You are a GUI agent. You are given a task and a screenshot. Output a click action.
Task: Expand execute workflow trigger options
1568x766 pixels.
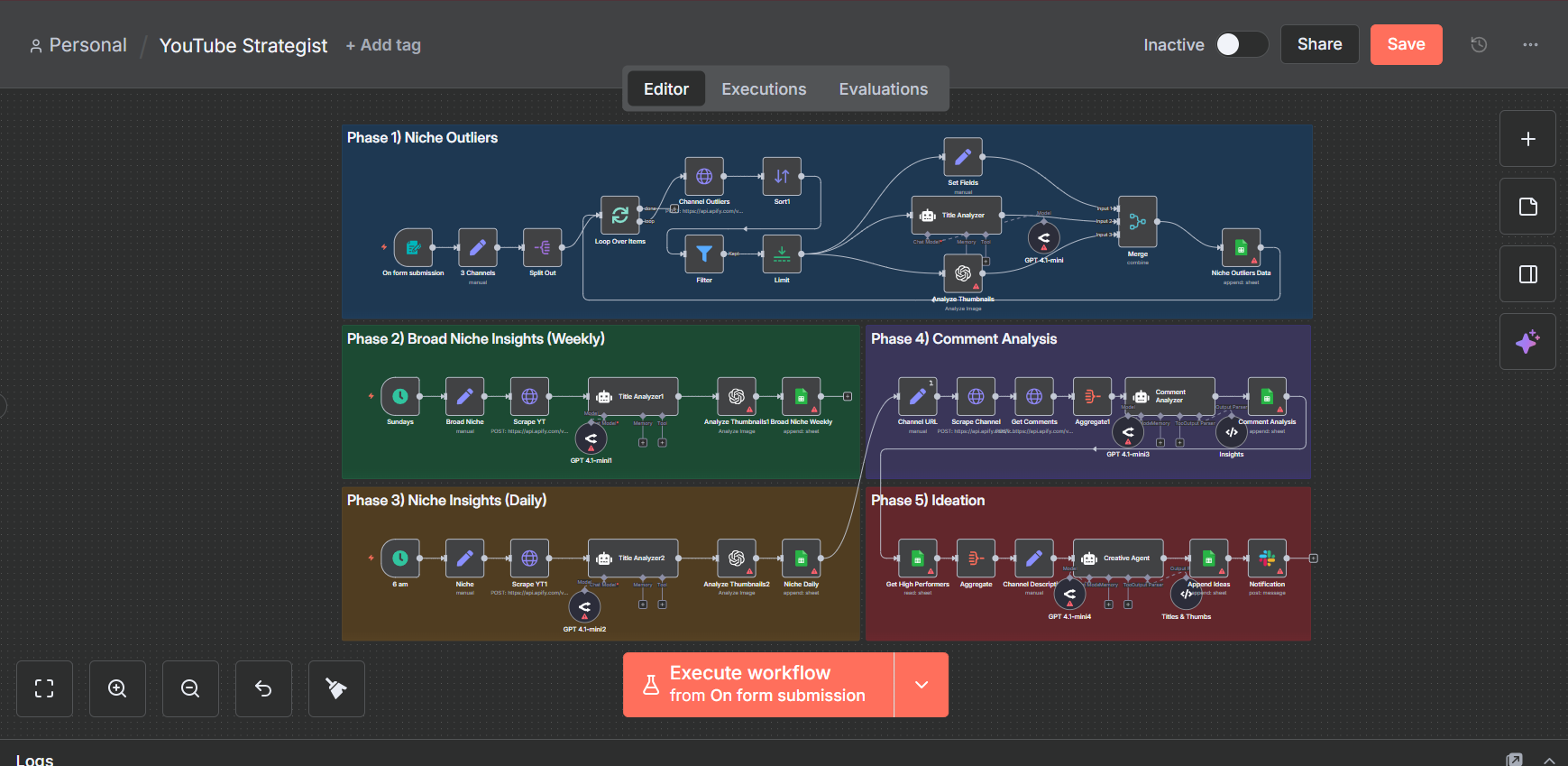pos(922,685)
